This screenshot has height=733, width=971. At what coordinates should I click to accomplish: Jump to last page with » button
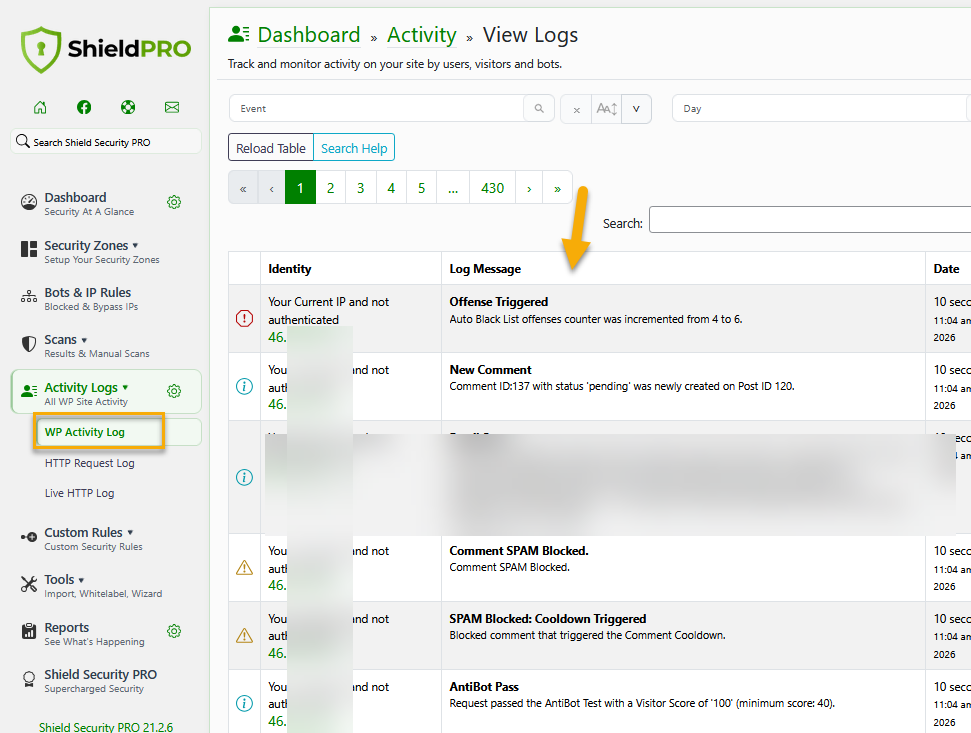tap(557, 188)
